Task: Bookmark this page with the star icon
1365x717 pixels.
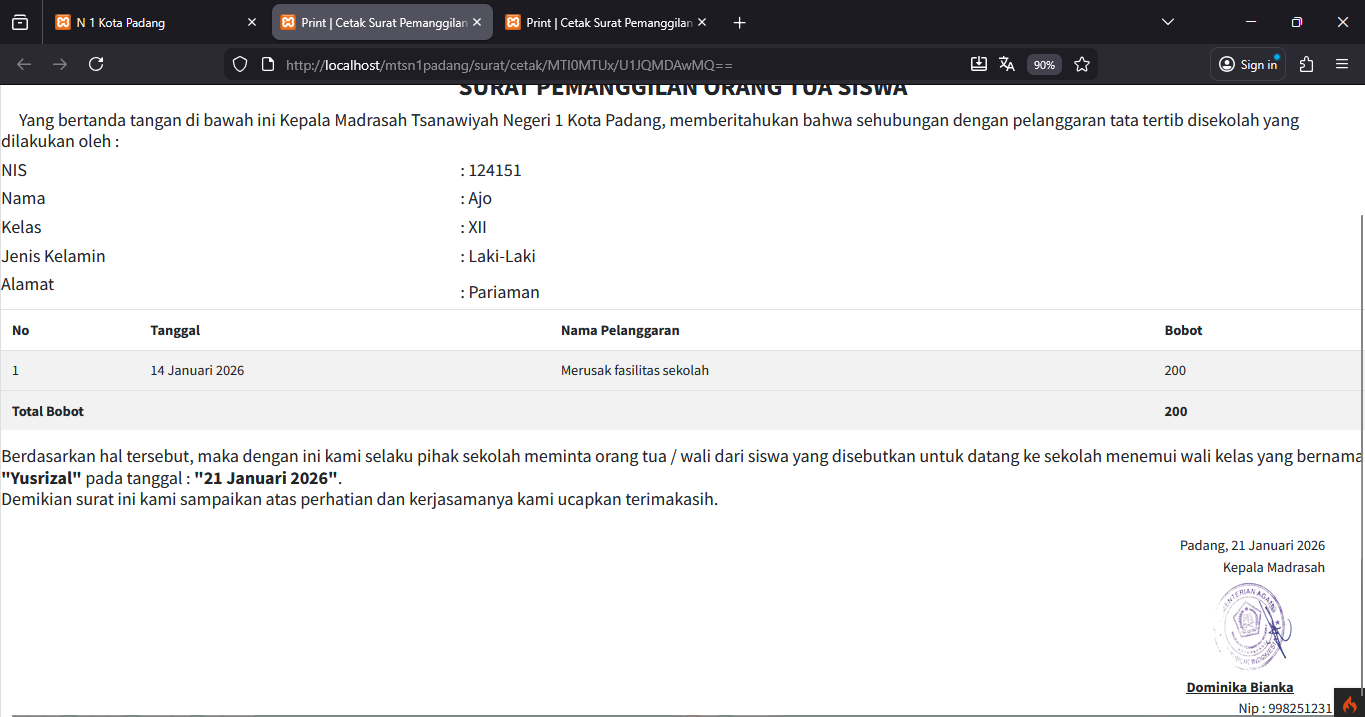Action: (1082, 64)
